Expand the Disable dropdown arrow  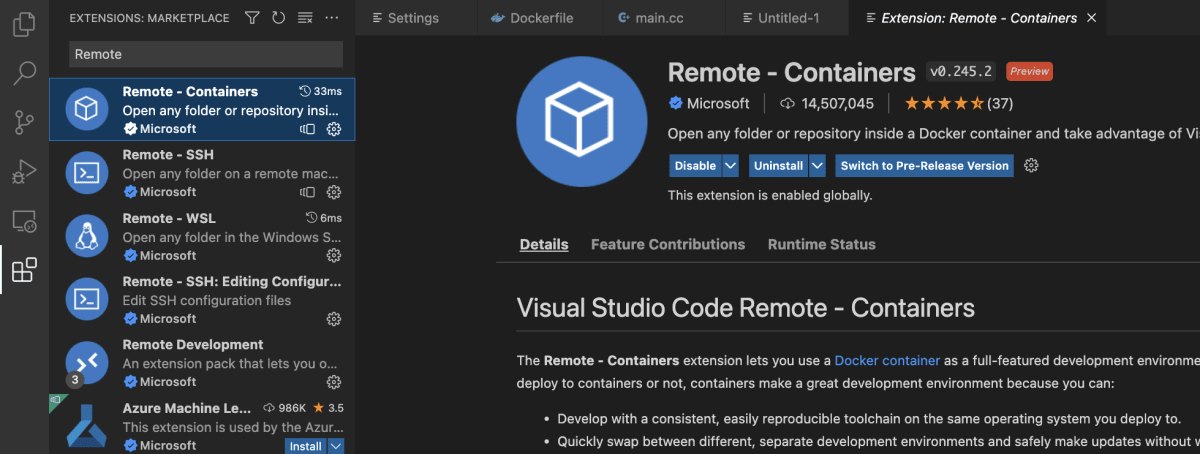pos(731,166)
